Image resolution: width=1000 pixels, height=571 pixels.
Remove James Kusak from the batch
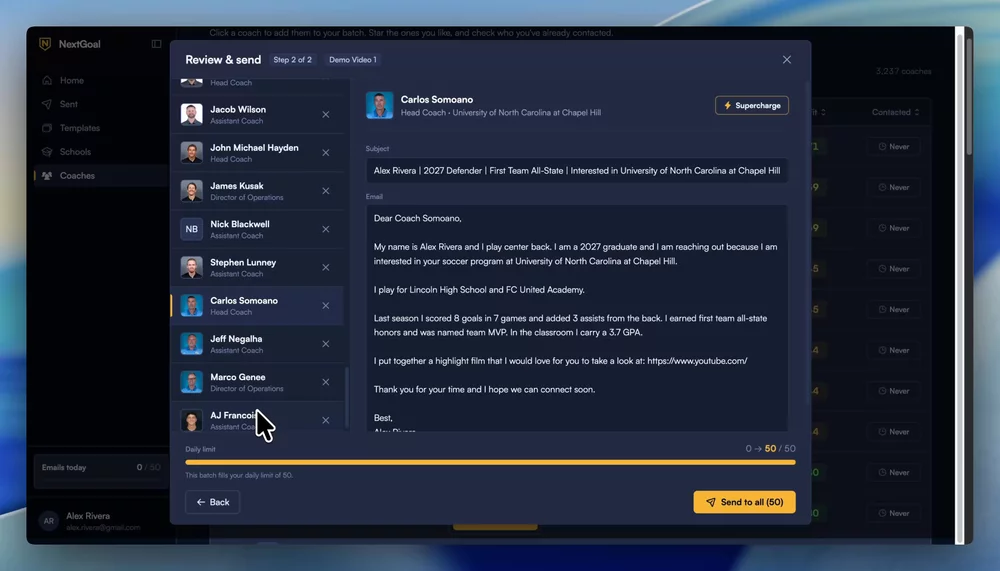[326, 191]
